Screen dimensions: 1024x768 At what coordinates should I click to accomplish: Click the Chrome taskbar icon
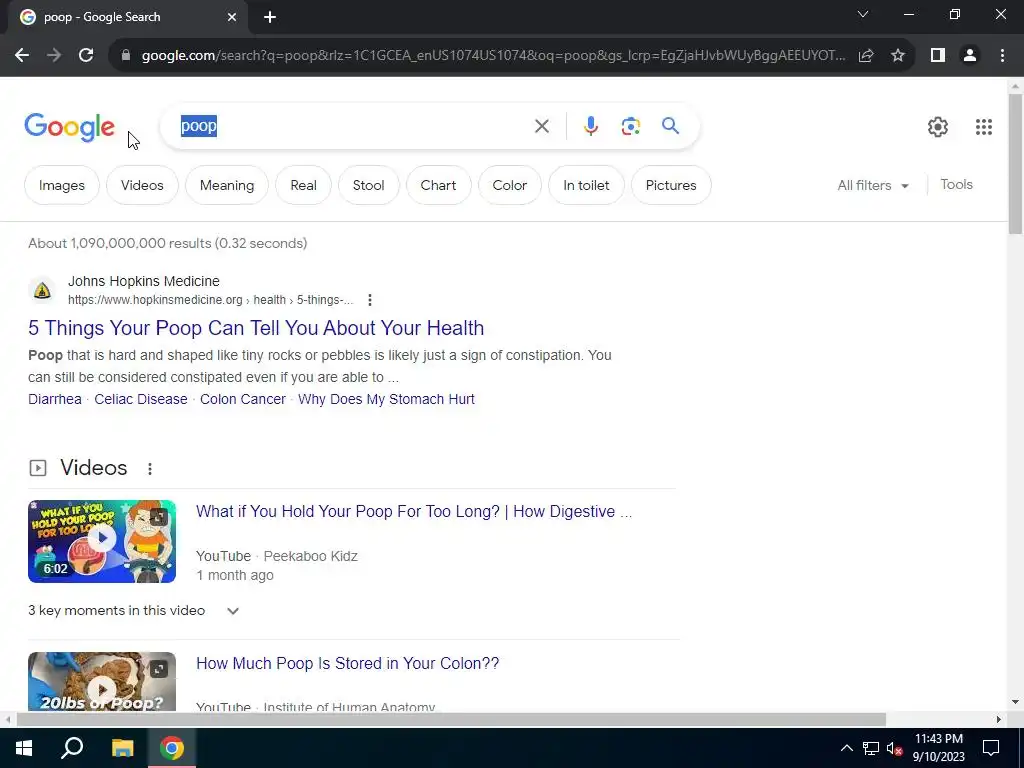172,748
